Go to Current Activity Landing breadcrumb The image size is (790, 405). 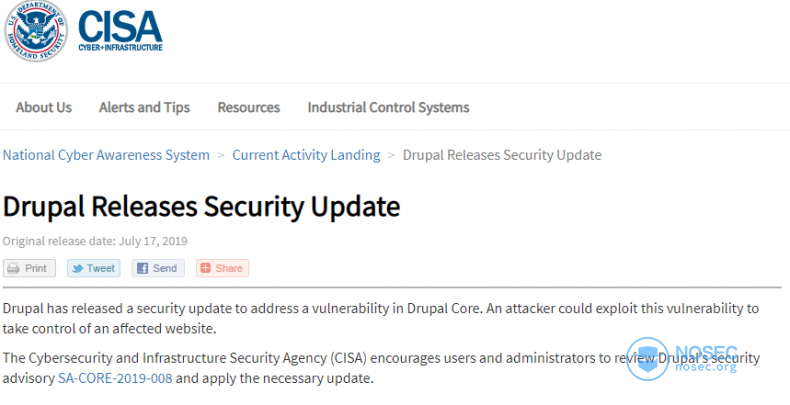pyautogui.click(x=306, y=155)
